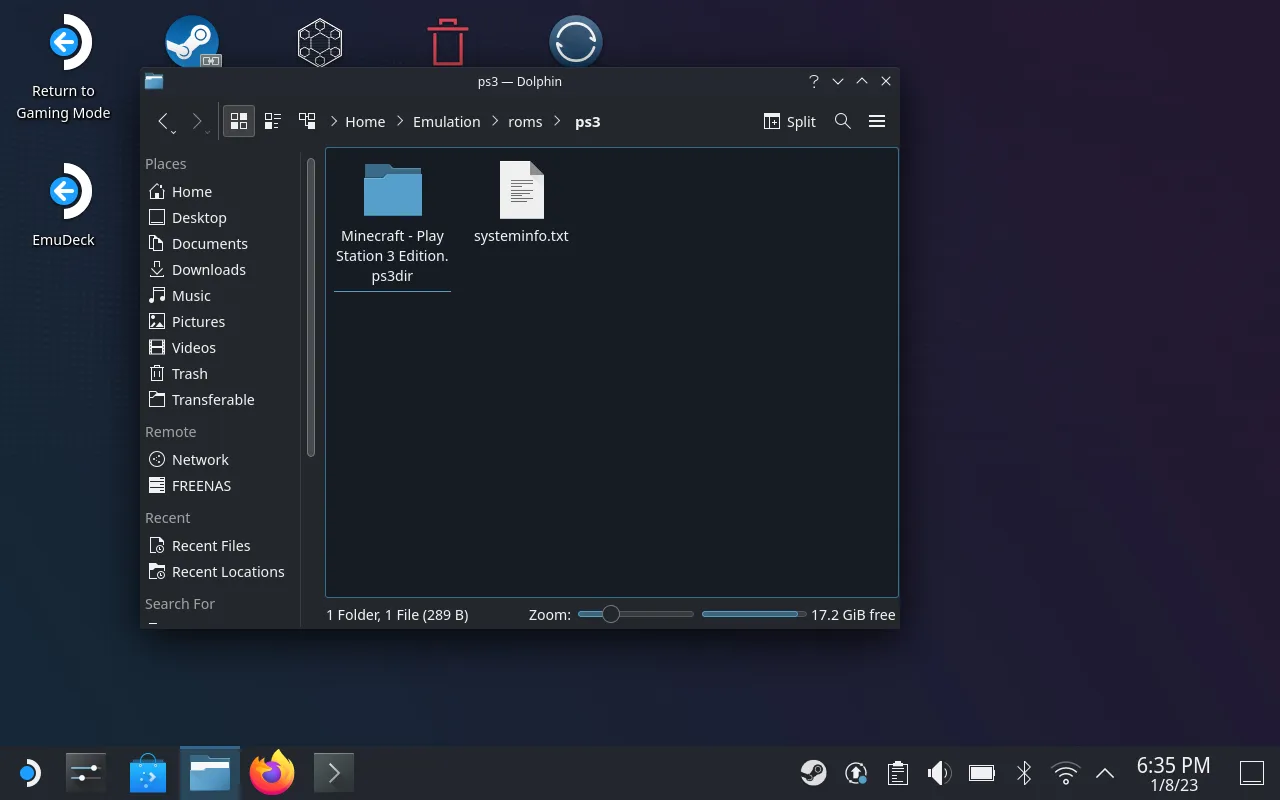The image size is (1280, 800).
Task: Click the Emulation breadcrumb
Action: tap(446, 122)
